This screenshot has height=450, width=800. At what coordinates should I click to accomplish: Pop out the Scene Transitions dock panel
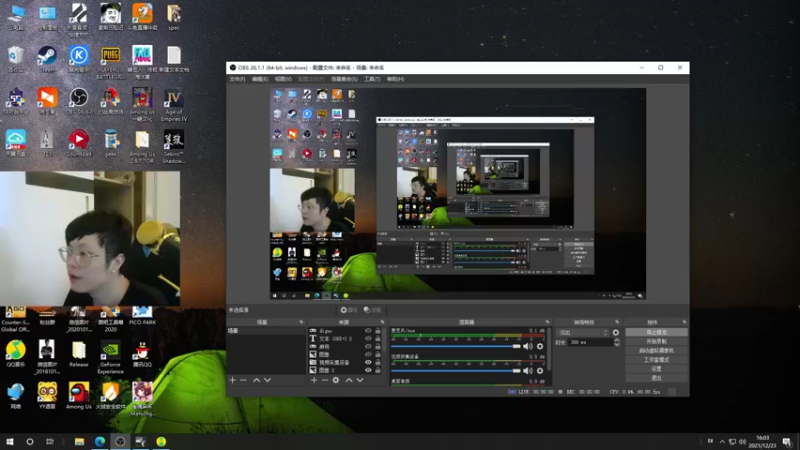pyautogui.click(x=617, y=322)
